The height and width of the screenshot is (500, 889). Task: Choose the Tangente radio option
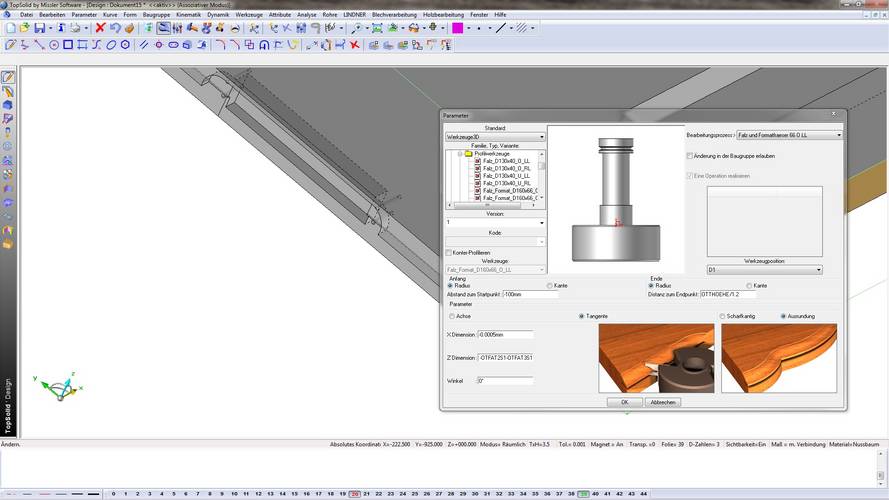coord(581,316)
